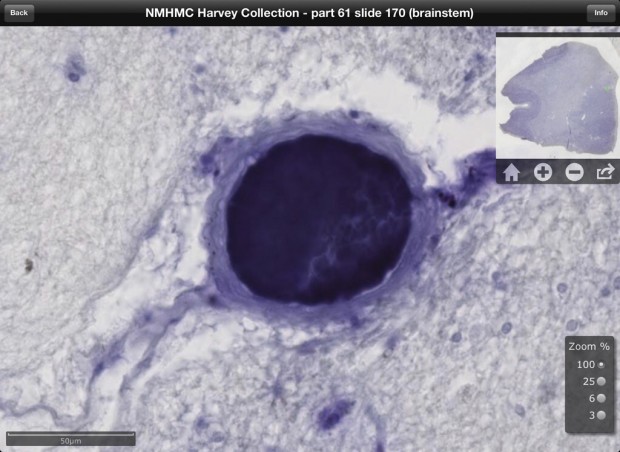Choose the 3 percent zoom option
This screenshot has height=452, width=620.
click(601, 416)
